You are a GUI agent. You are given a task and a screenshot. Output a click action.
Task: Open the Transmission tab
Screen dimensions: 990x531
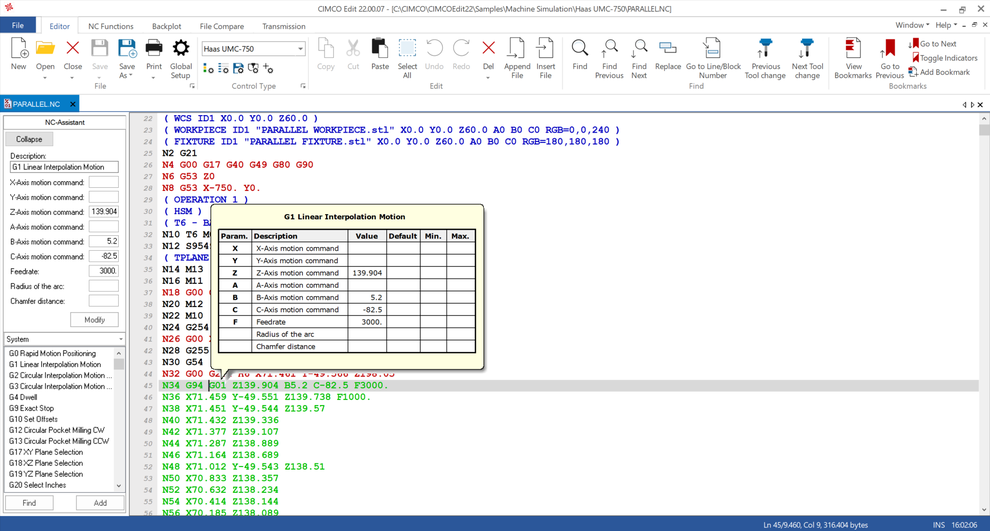click(283, 26)
